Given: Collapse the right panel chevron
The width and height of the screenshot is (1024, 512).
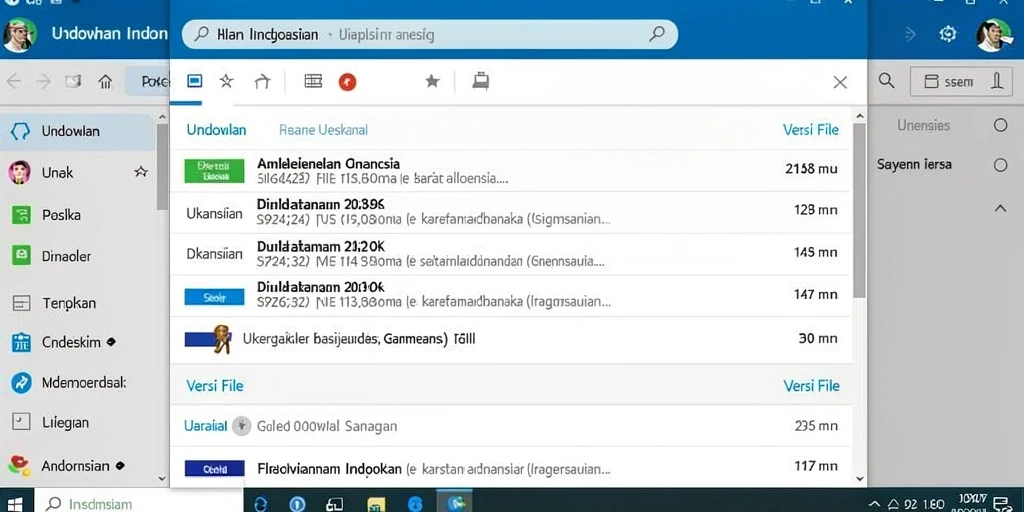Looking at the screenshot, I should tap(1000, 208).
